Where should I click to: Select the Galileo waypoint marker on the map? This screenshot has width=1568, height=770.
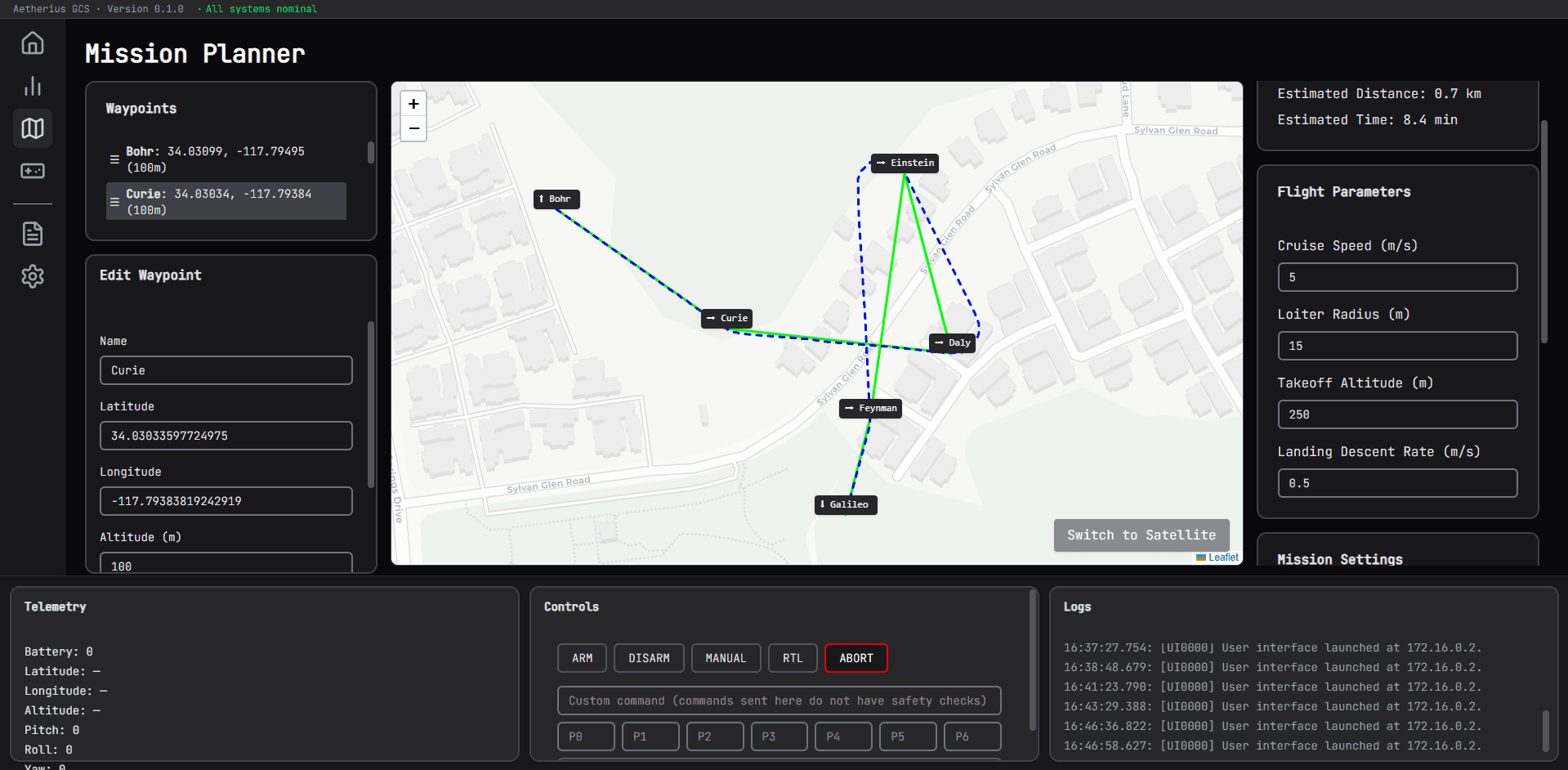click(x=846, y=504)
